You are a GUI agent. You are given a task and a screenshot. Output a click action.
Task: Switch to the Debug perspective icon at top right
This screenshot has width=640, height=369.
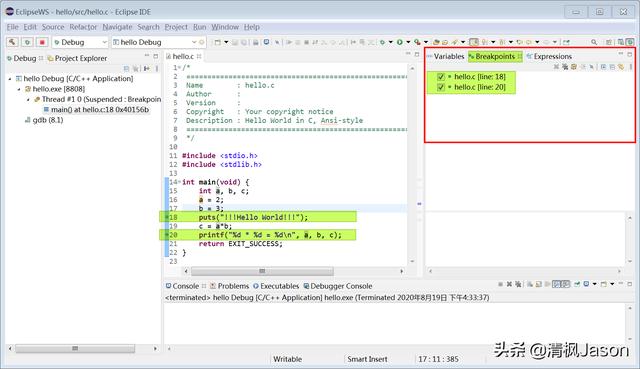pyautogui.click(x=630, y=42)
